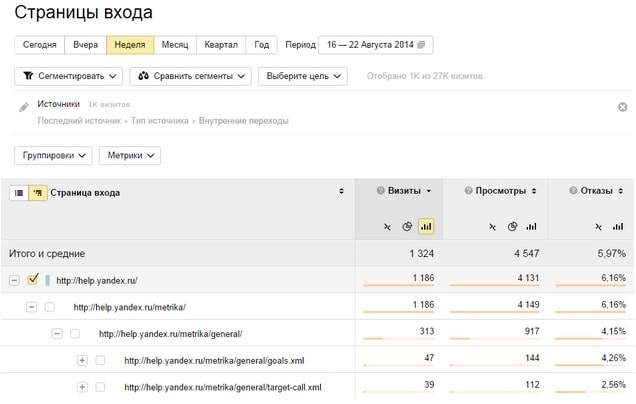
Task: Edit the Источники segment with pencil icon
Action: (24, 107)
